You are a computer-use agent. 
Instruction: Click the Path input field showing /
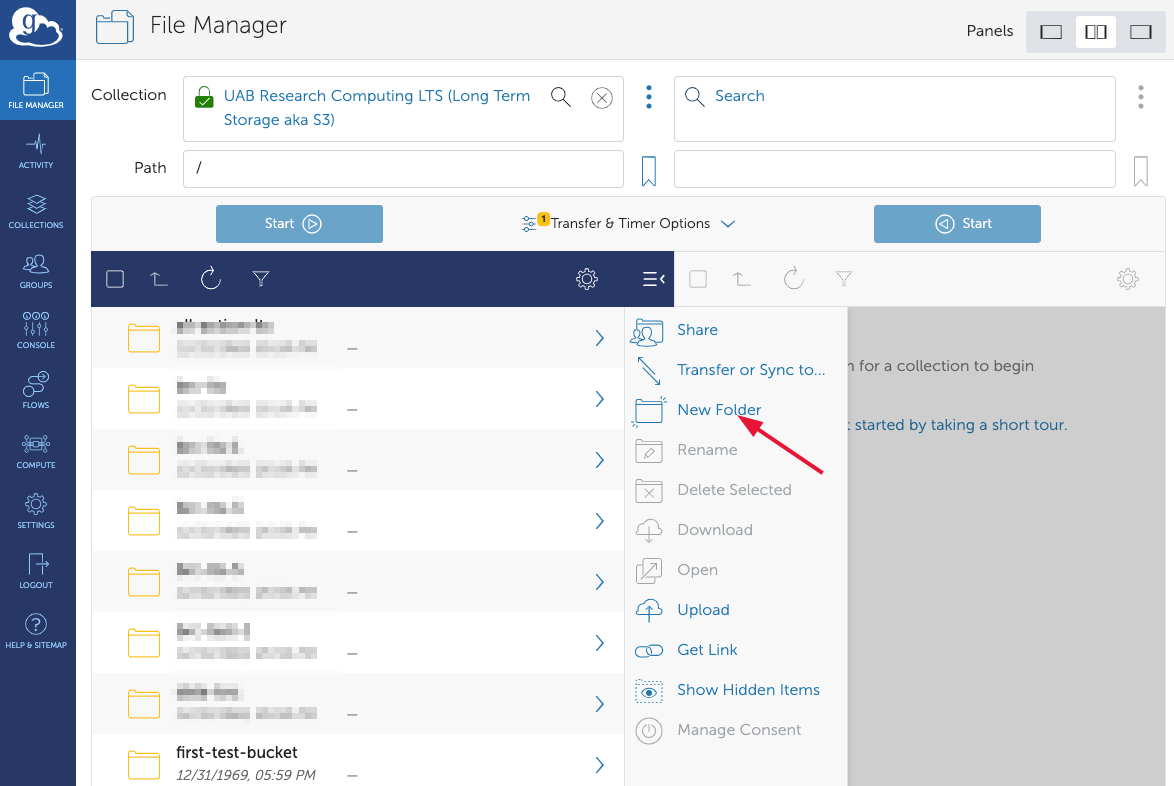pyautogui.click(x=403, y=168)
